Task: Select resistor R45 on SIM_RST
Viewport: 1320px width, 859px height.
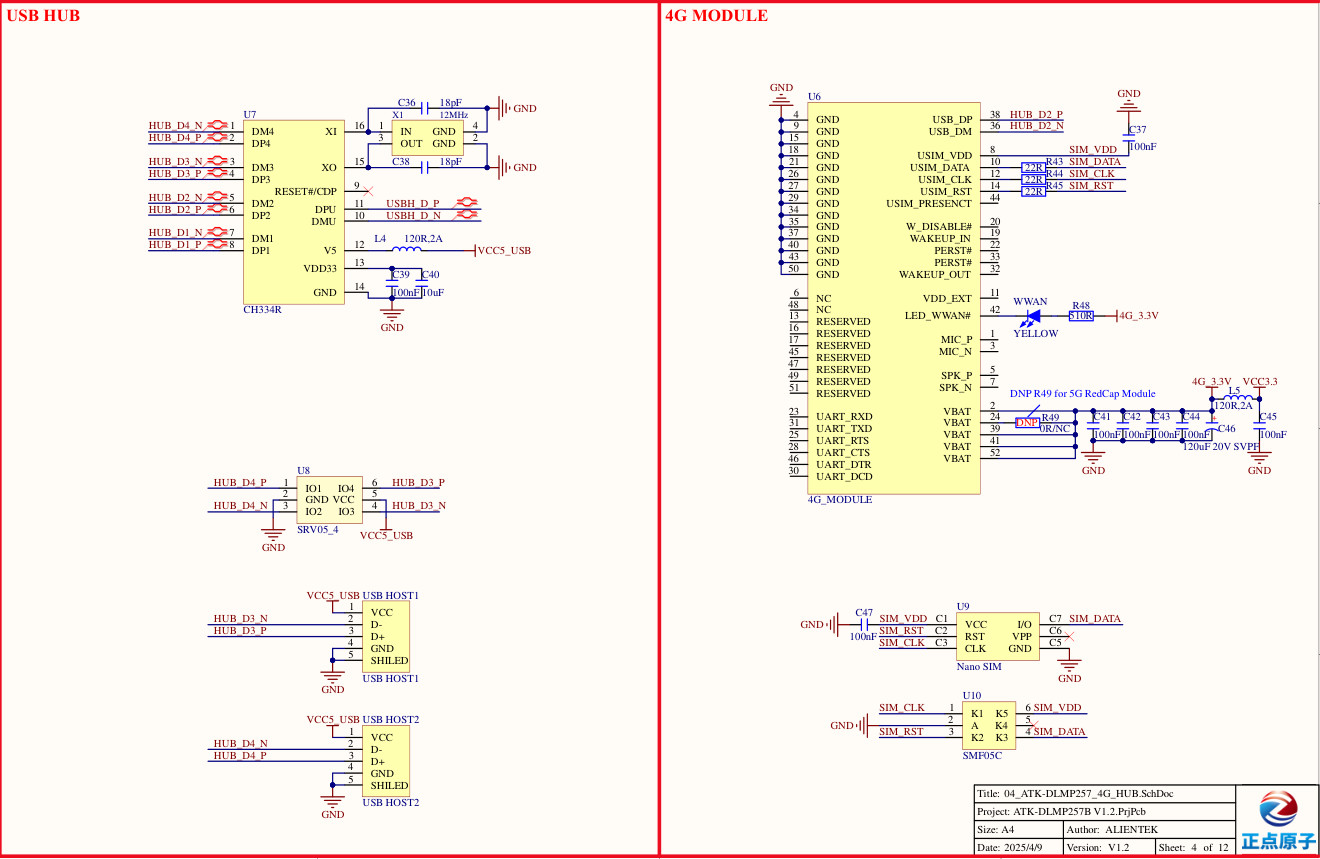Action: click(x=1034, y=191)
